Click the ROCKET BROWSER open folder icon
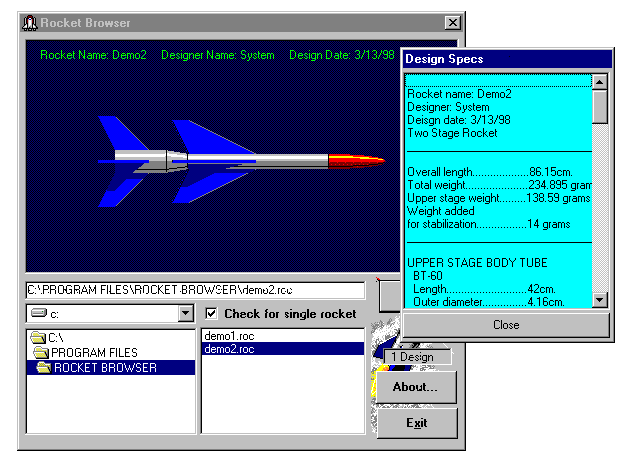The width and height of the screenshot is (631, 454). [45, 367]
